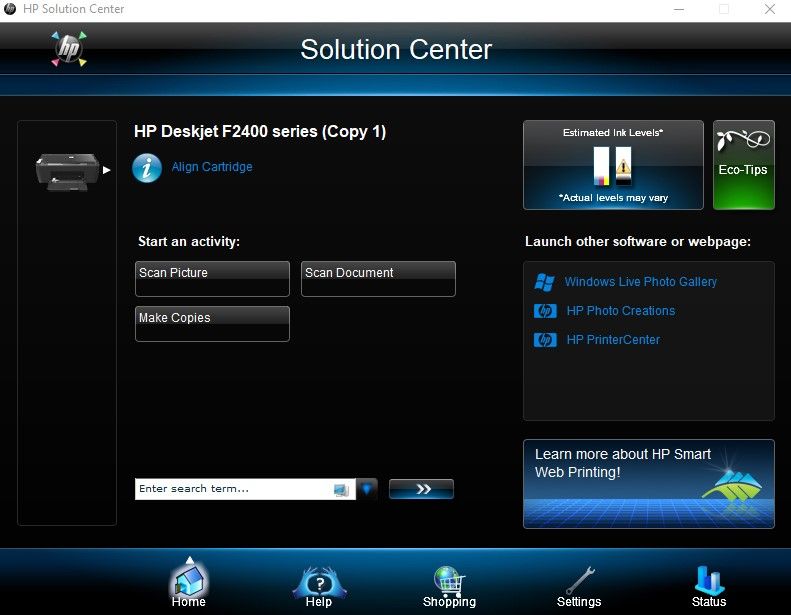Start Scan Picture activity
This screenshot has height=615, width=791.
point(212,278)
